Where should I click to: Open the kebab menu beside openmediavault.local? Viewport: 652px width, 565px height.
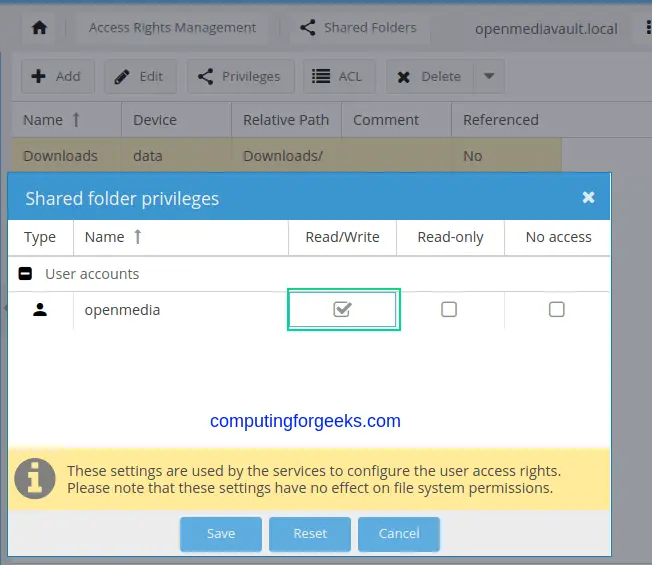(x=647, y=28)
